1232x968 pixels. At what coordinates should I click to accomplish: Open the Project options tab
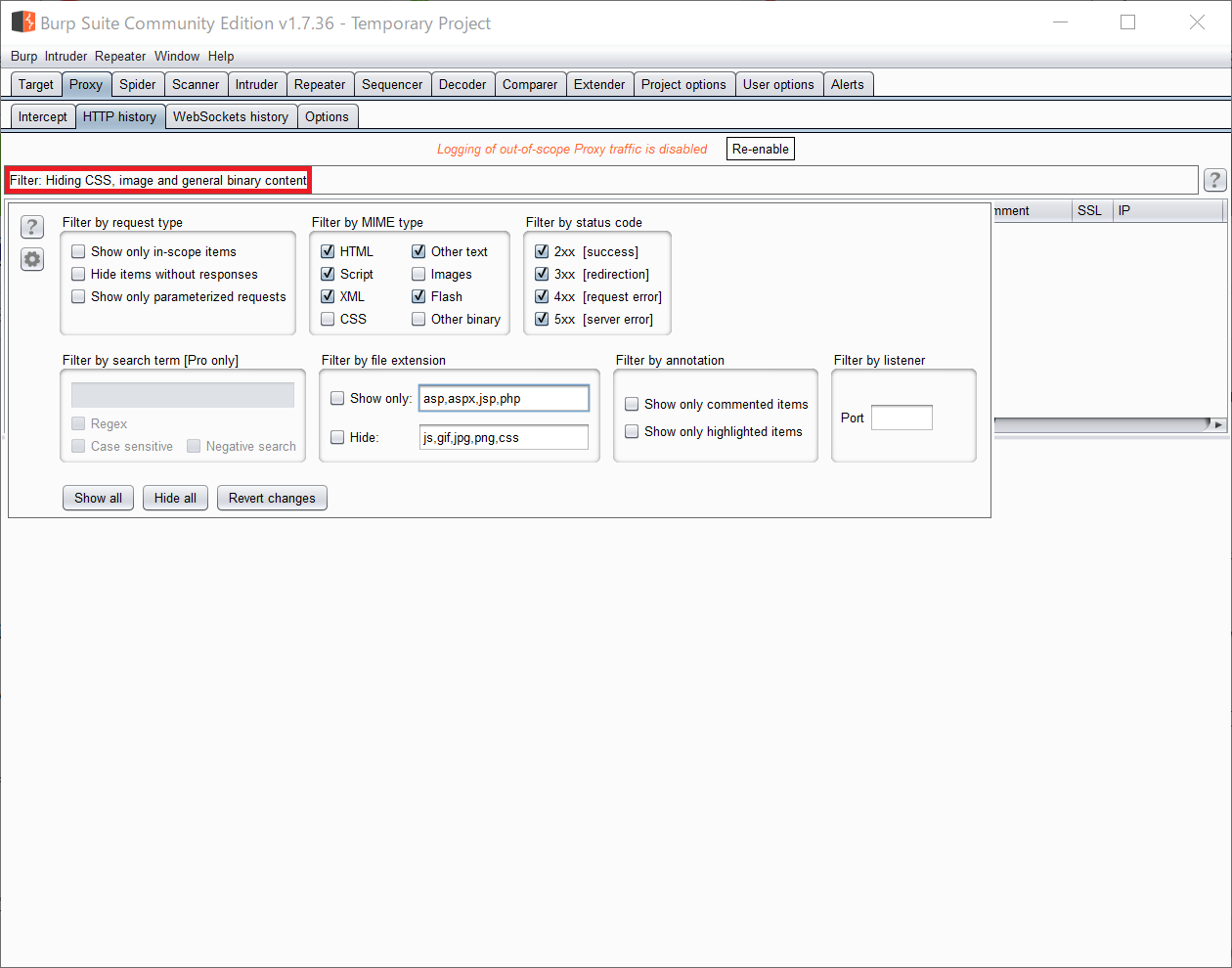click(x=683, y=84)
